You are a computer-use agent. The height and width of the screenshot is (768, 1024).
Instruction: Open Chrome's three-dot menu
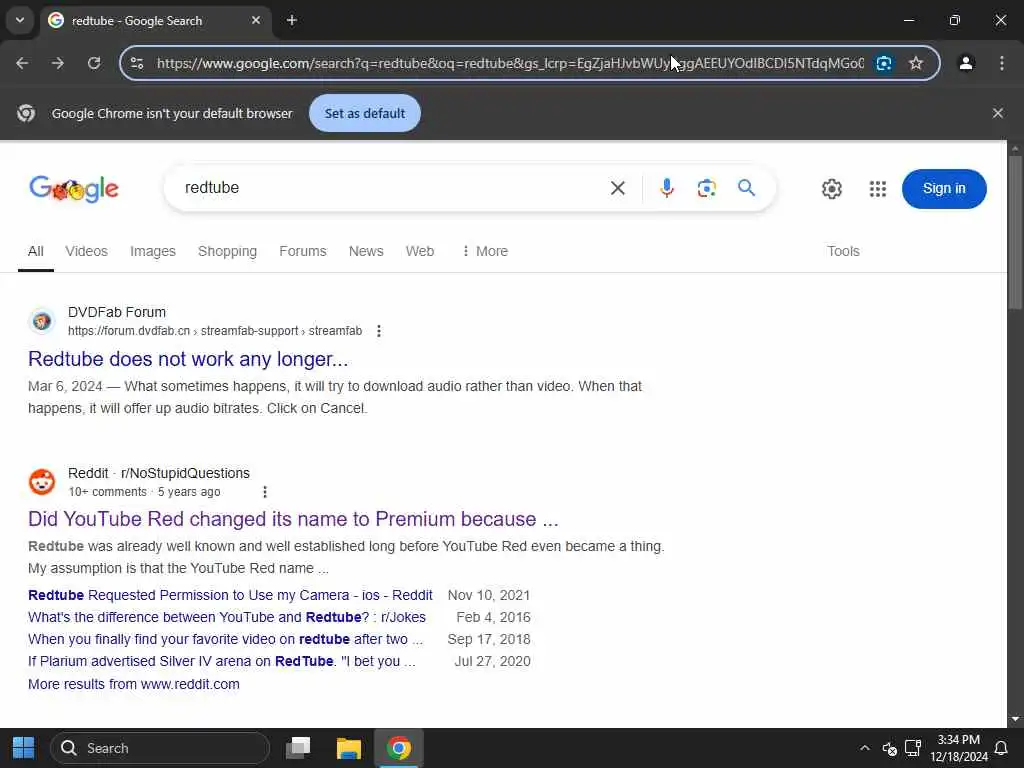click(x=1002, y=63)
